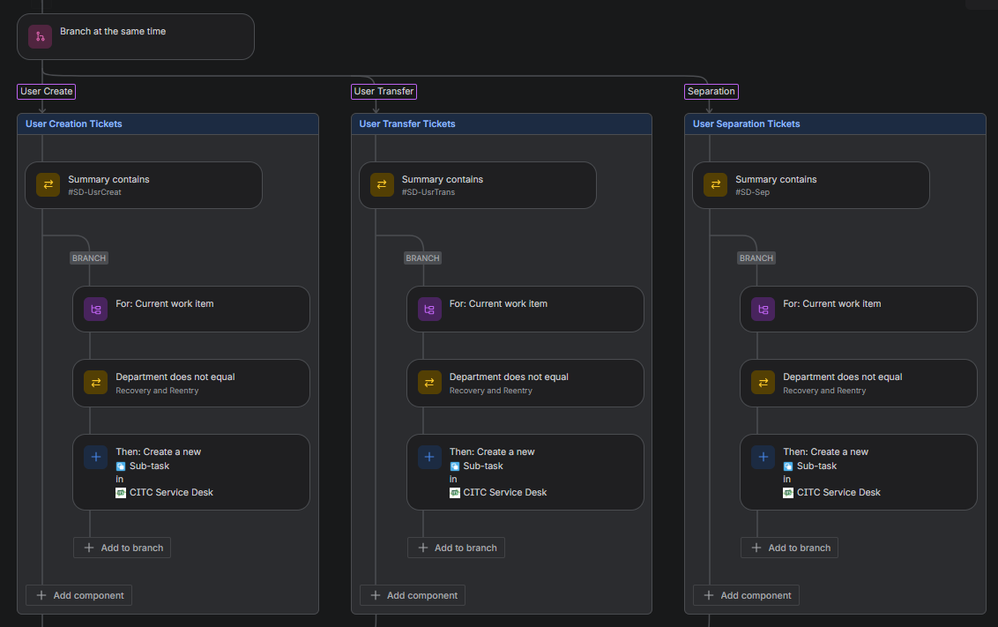Click purple branch icon in User Transfer Tickets

click(430, 309)
